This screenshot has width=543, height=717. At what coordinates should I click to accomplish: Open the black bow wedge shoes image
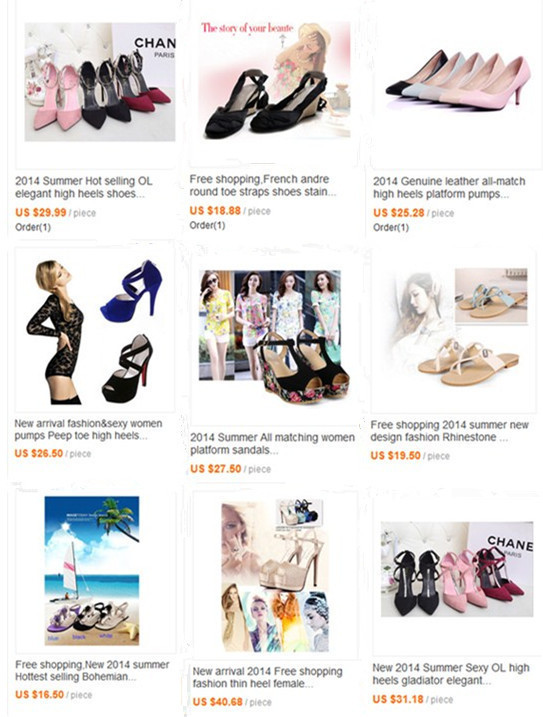(x=274, y=80)
